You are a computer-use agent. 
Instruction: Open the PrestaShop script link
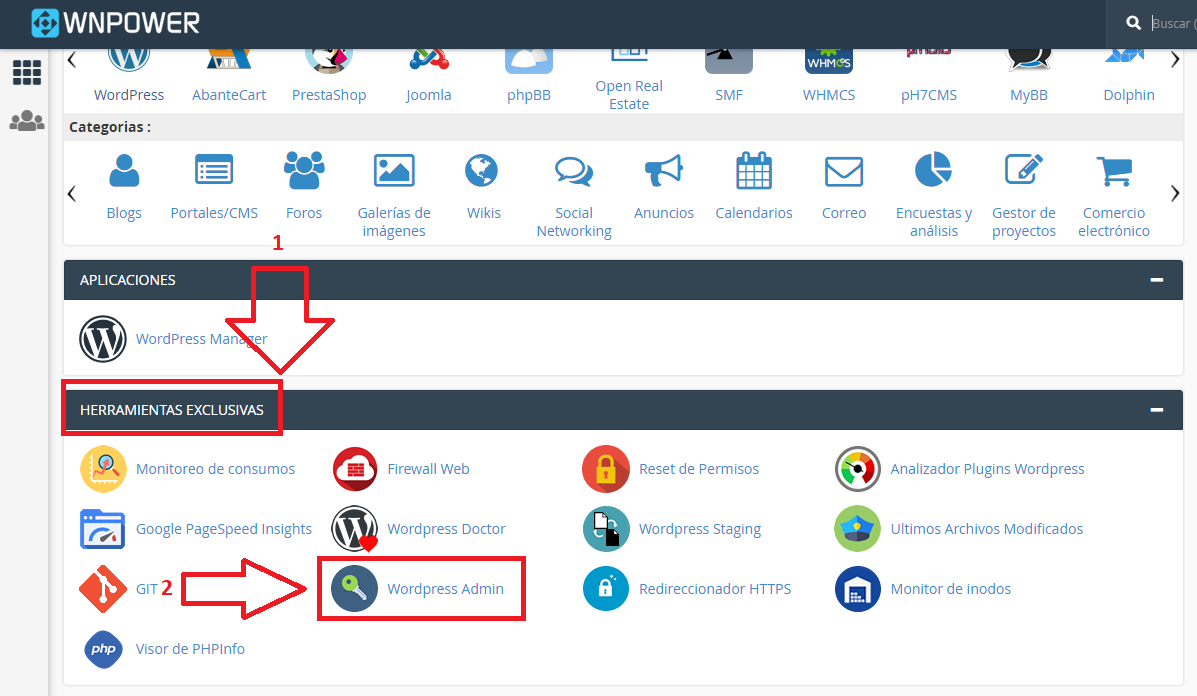point(329,95)
